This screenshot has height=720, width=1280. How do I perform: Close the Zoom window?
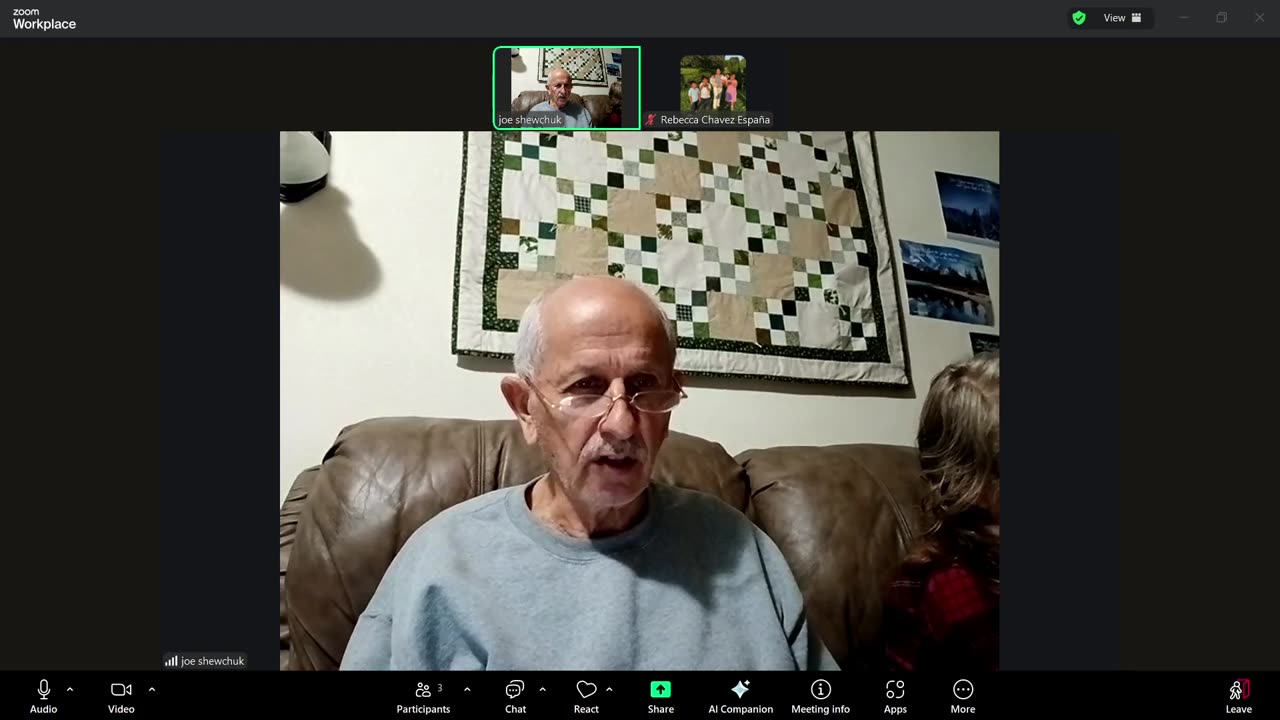[x=1259, y=18]
